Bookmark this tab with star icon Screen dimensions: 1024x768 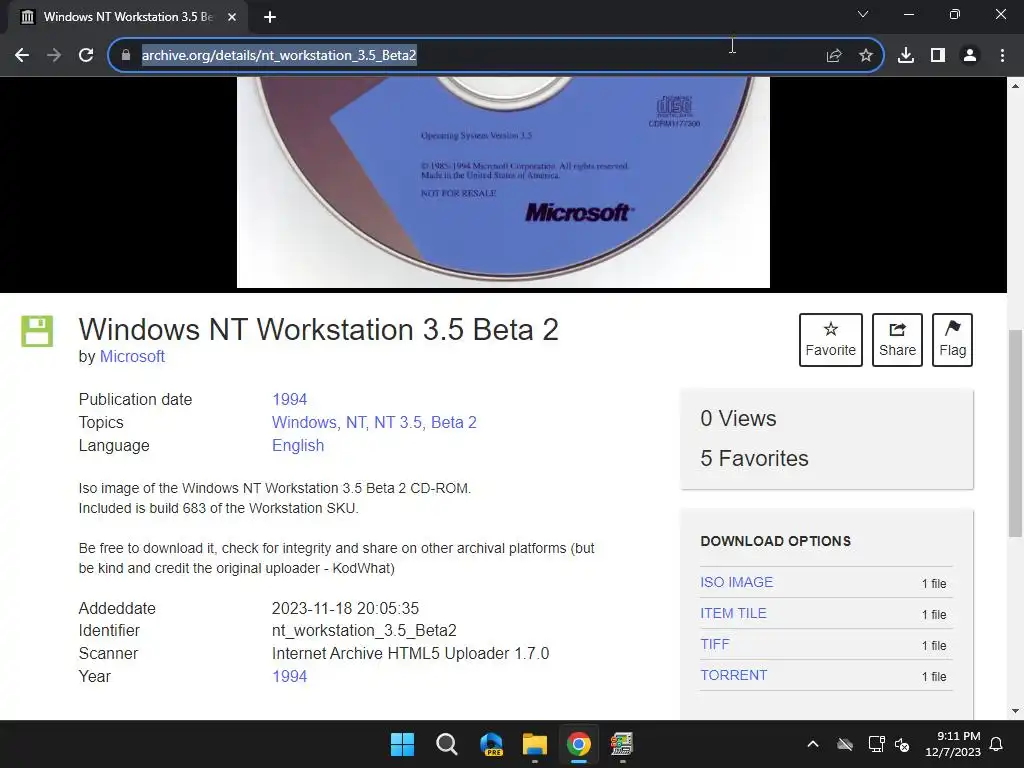[x=866, y=56]
